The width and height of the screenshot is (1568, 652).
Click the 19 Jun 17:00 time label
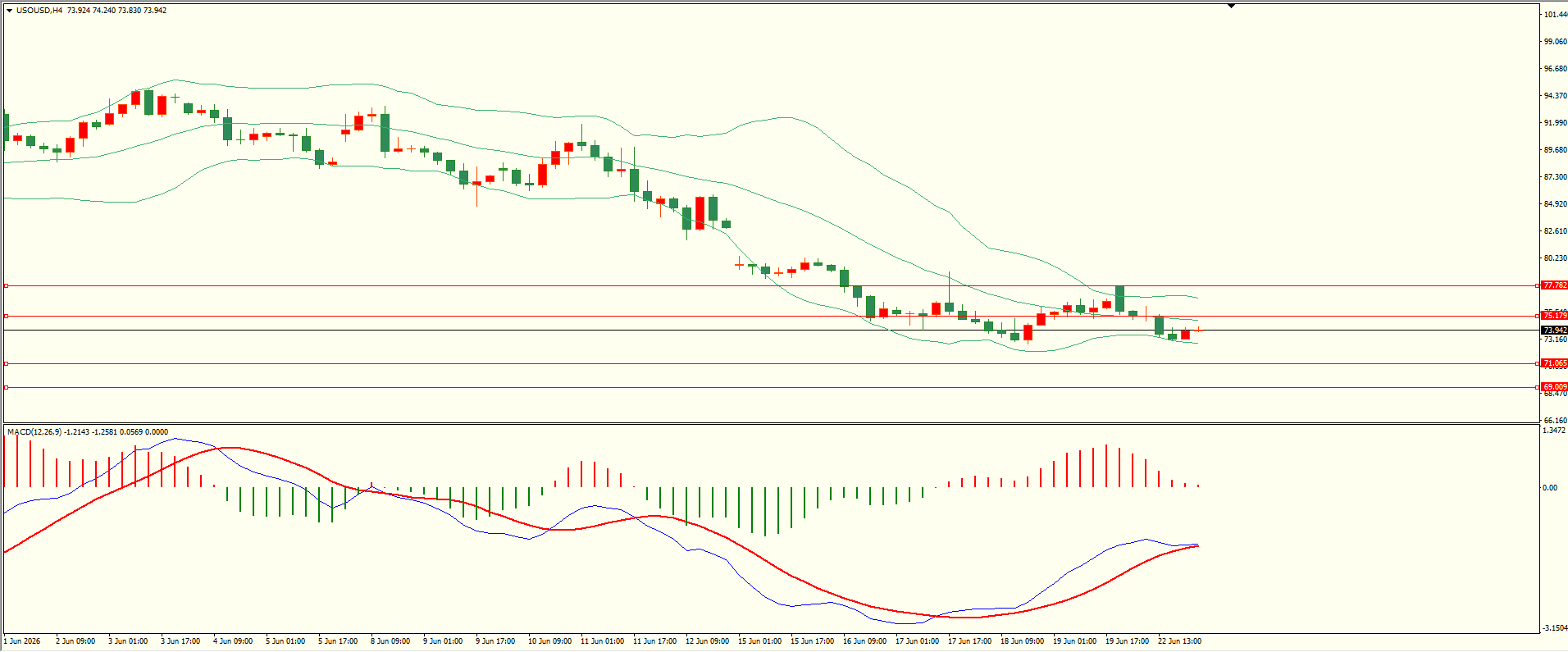tap(1127, 641)
